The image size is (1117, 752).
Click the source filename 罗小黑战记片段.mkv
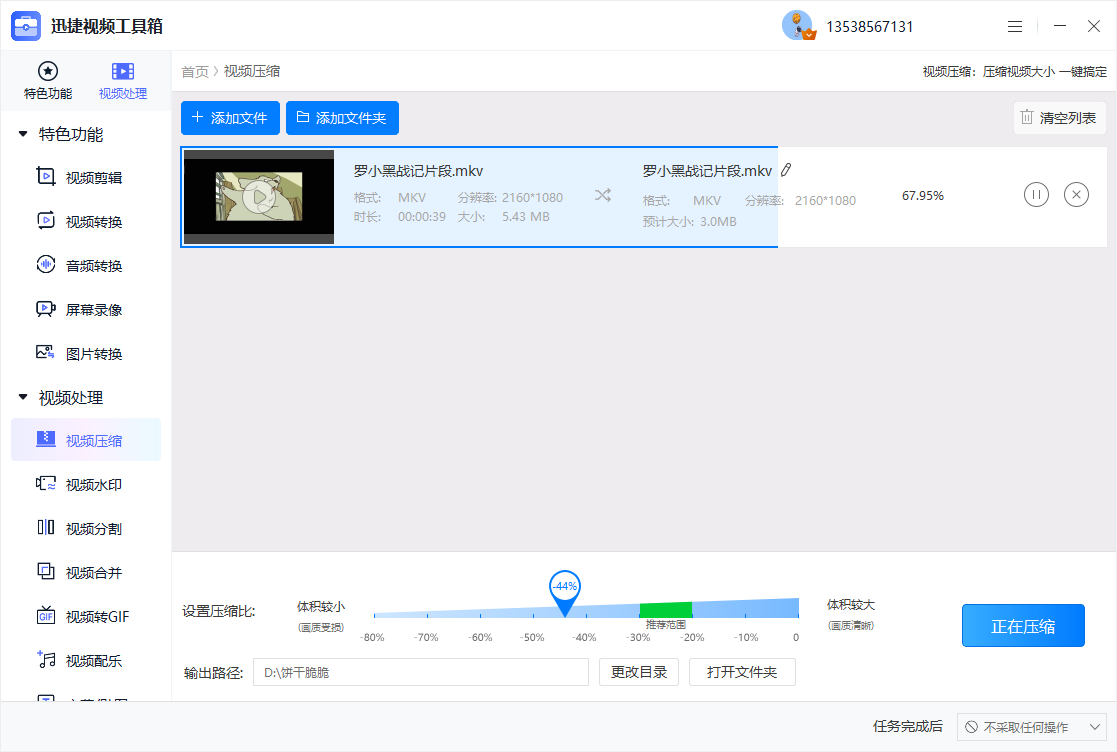418,171
